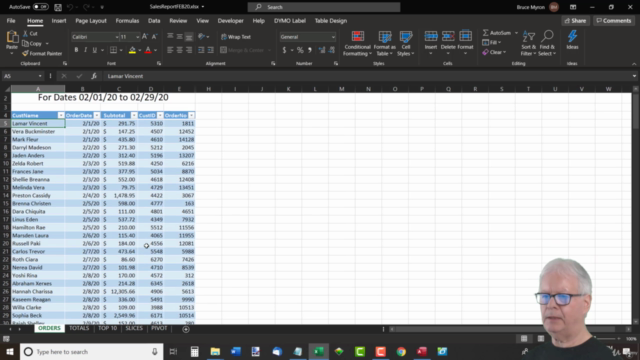This screenshot has height=360, width=640.
Task: Align text to the right
Action: click(189, 50)
